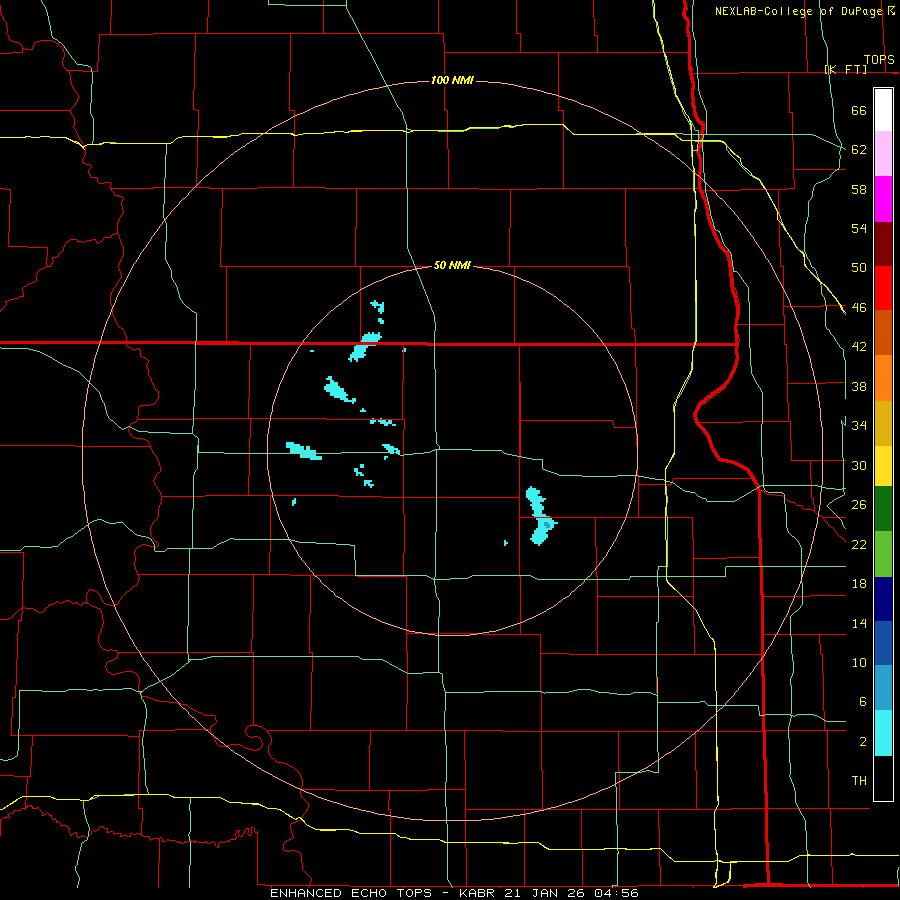Click the bright red legend swatch

[x=883, y=288]
